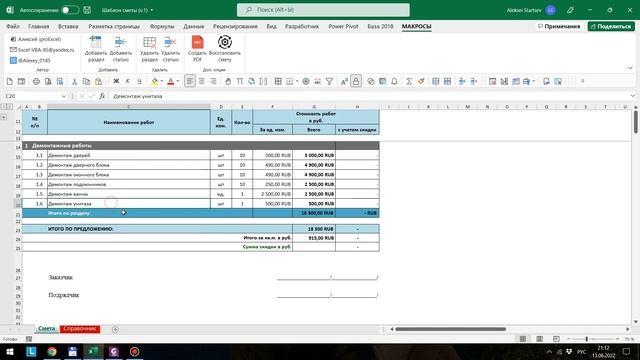Toggle bold Ж formatting
Image resolution: width=640 pixels, height=360 pixels.
(116, 82)
